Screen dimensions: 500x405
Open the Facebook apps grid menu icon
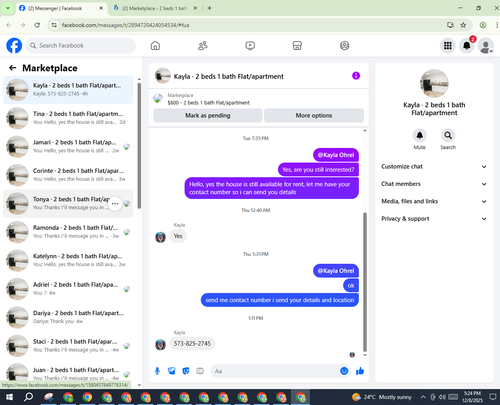[448, 45]
